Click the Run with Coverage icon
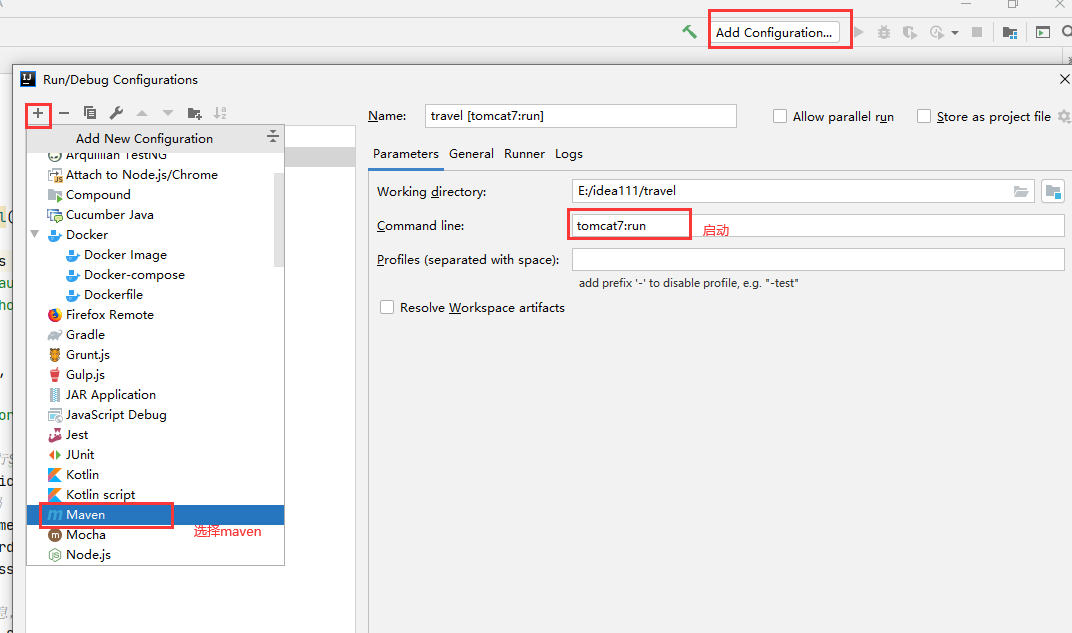1072x633 pixels. (x=909, y=32)
